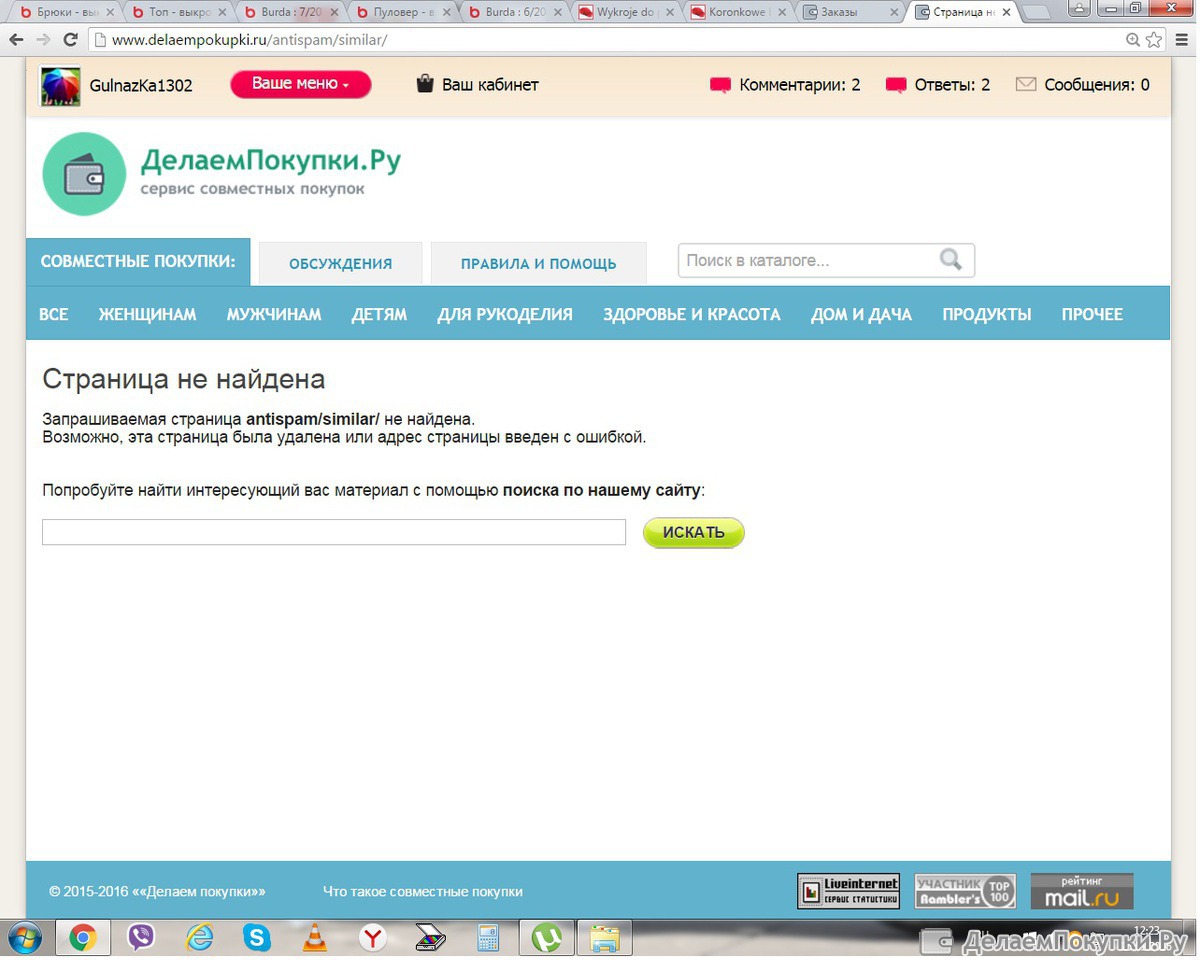
Task: Click the browser back arrow
Action: [x=17, y=40]
